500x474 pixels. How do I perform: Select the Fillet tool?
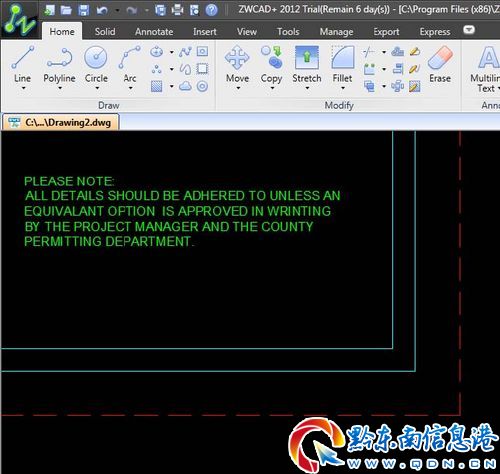(x=342, y=63)
